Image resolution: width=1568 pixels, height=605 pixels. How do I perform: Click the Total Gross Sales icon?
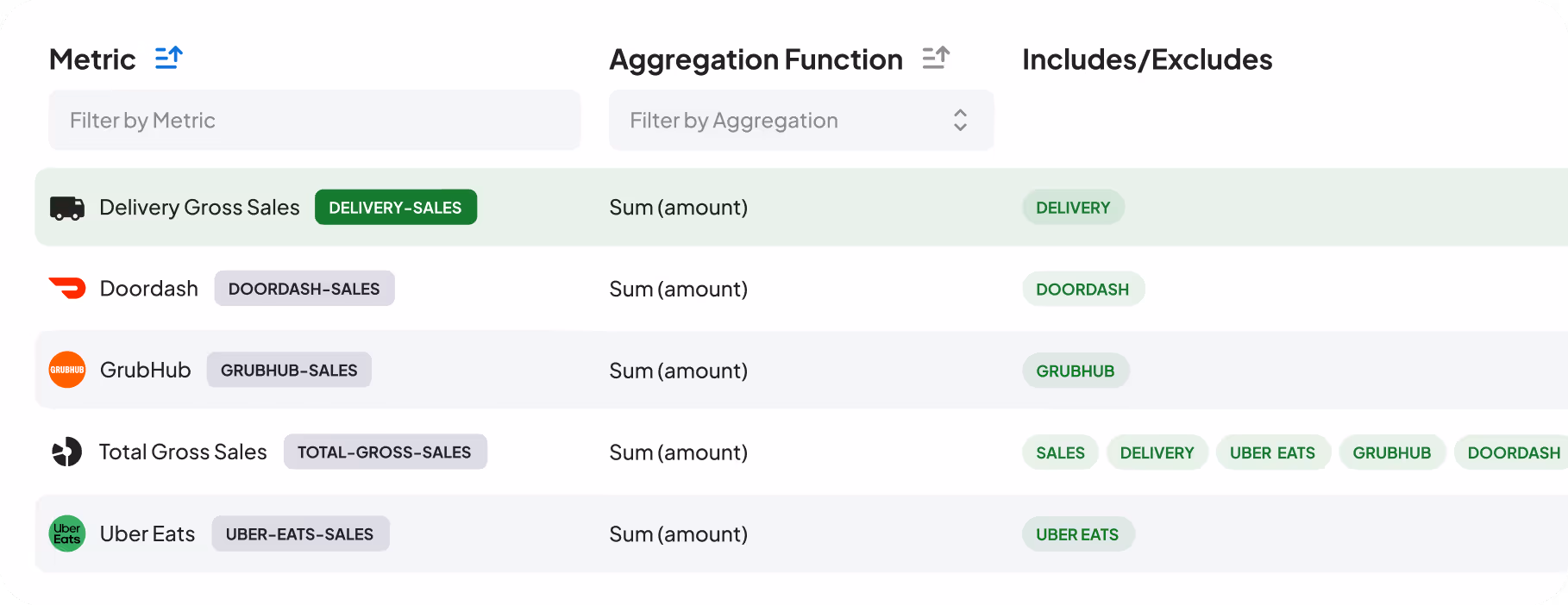tap(67, 452)
